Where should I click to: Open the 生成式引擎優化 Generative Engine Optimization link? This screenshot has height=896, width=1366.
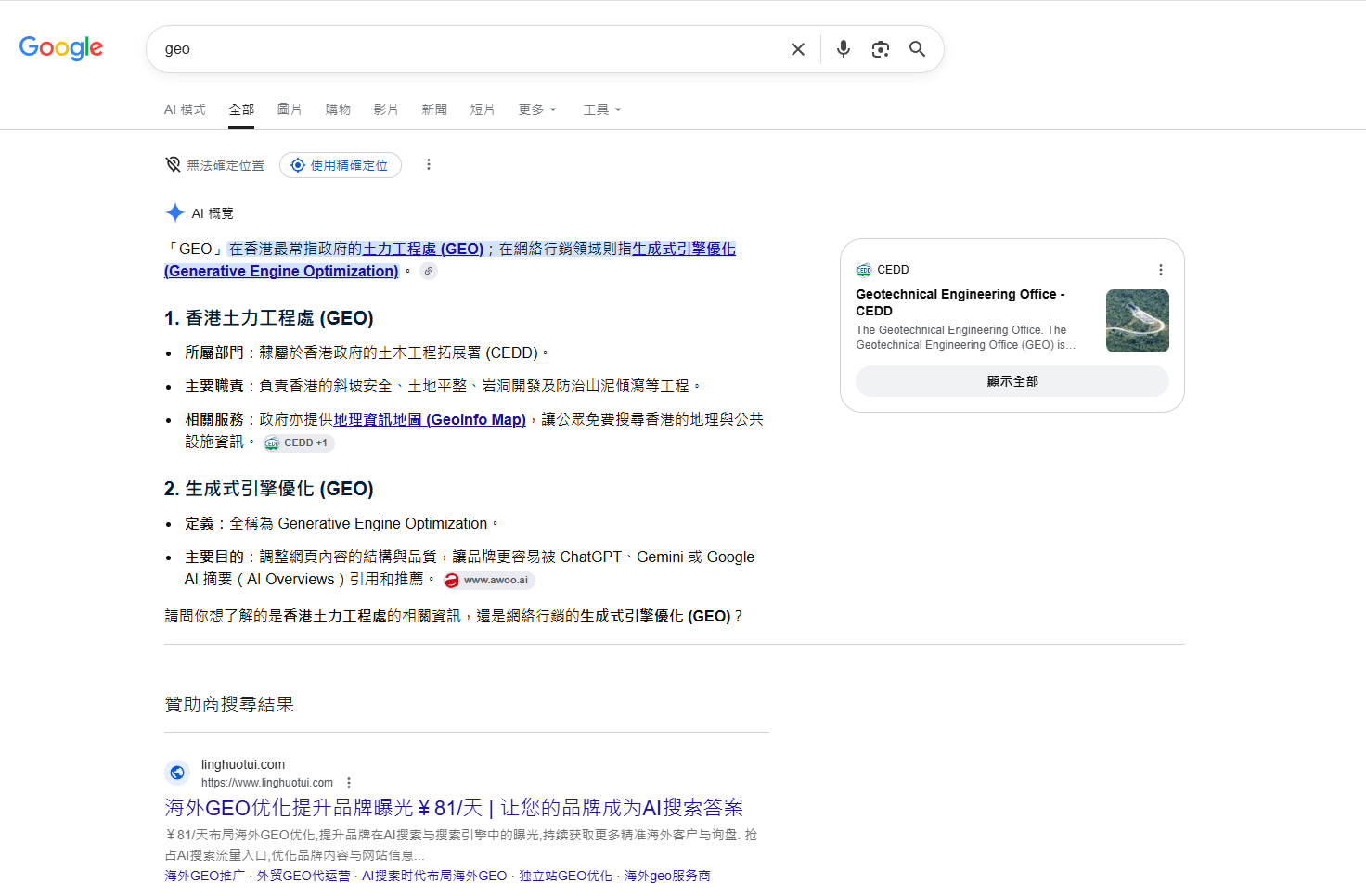pyautogui.click(x=450, y=260)
